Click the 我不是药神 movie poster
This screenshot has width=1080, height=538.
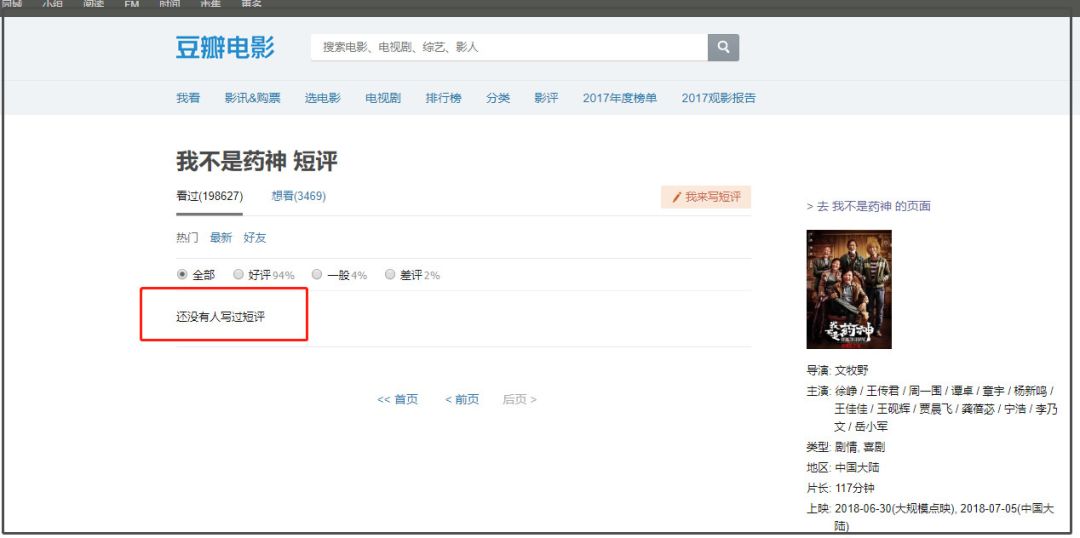[x=849, y=289]
